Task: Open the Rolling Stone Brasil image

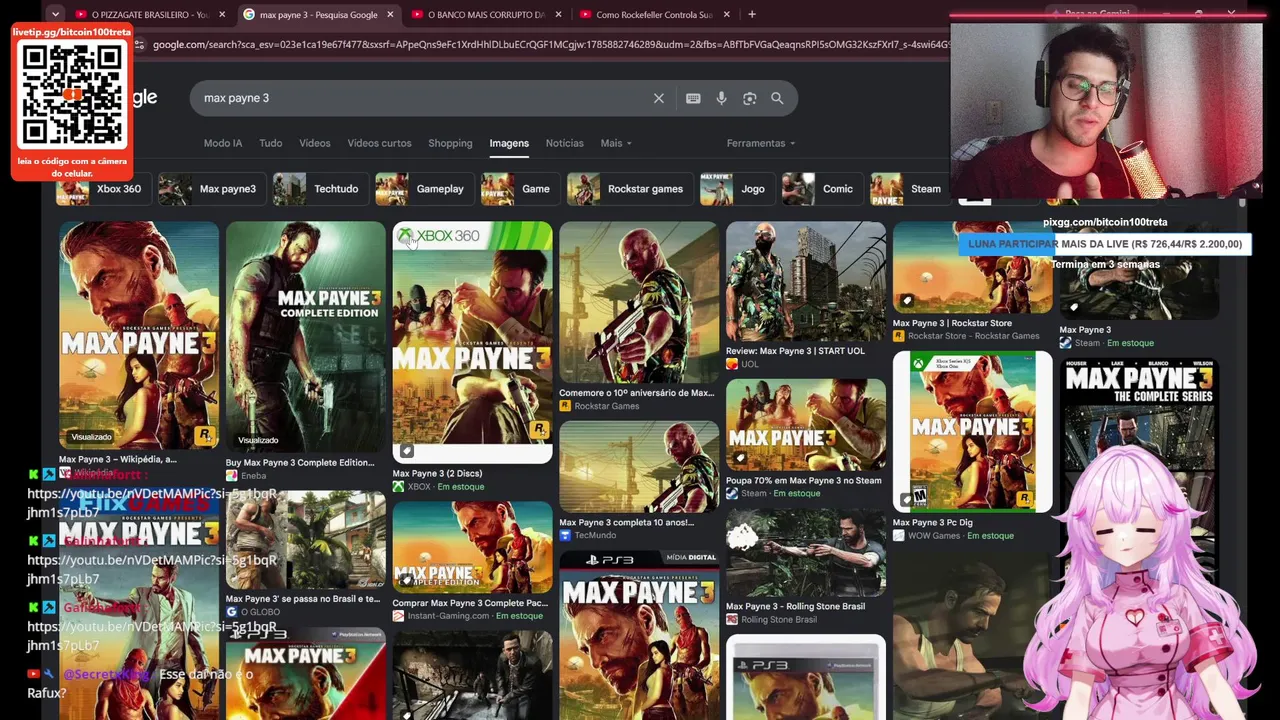Action: pos(806,552)
